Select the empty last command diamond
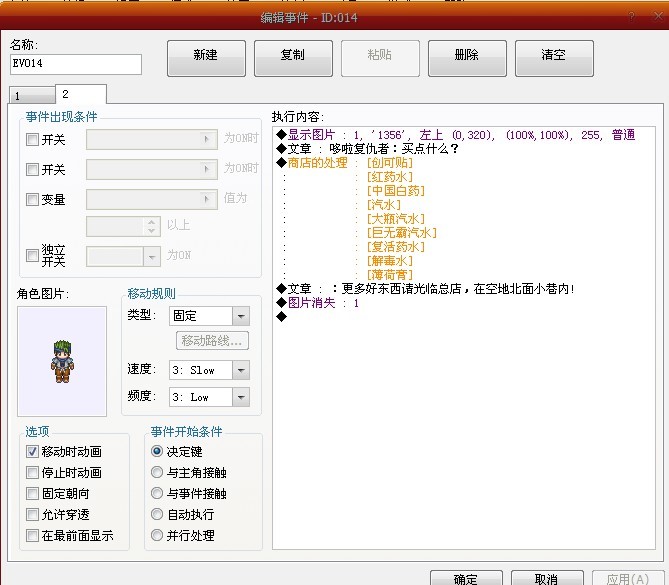The image size is (669, 585). (282, 317)
